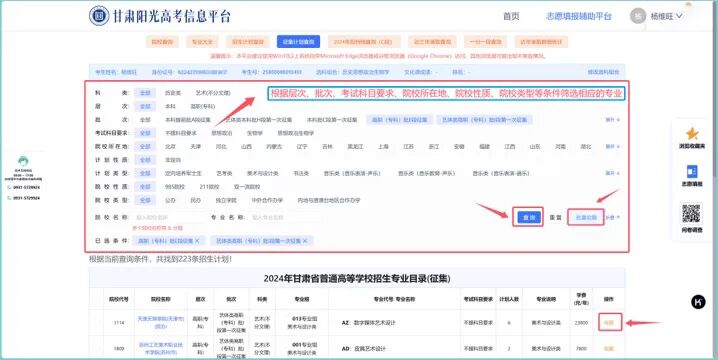718x360 pixels.
Task: Click the blue 查询 button
Action: [529, 217]
